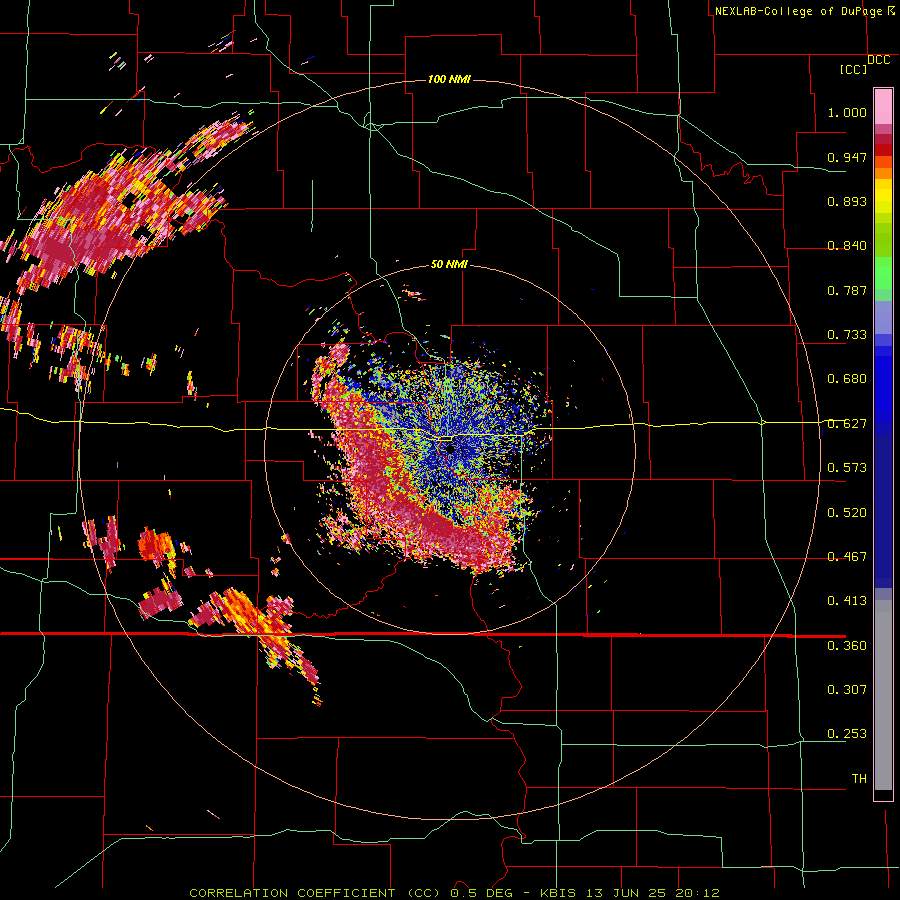Click the 0.627 color scale value
This screenshot has height=900, width=900.
(847, 424)
